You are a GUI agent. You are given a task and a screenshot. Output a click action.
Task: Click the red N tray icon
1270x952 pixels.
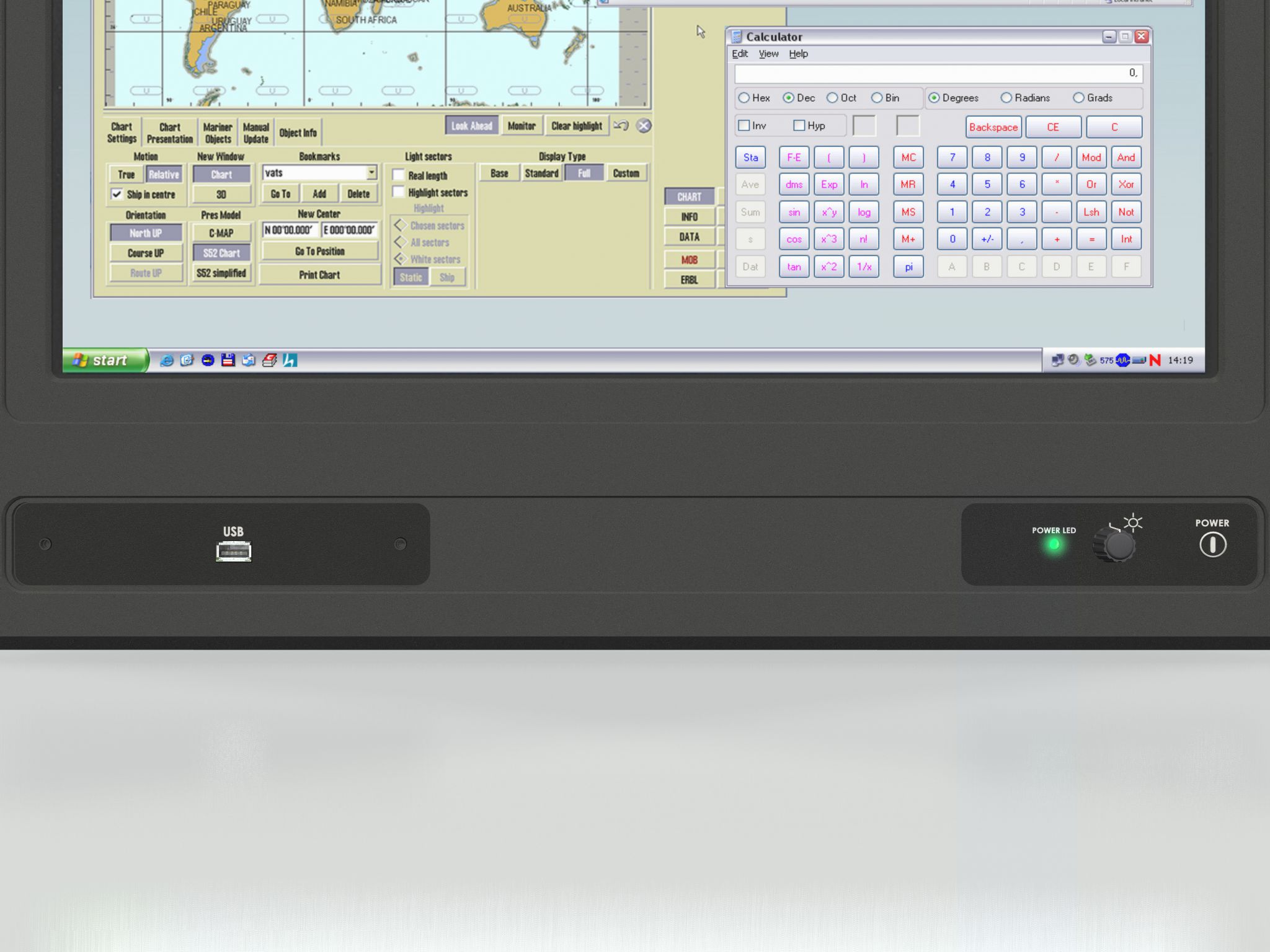click(1155, 360)
